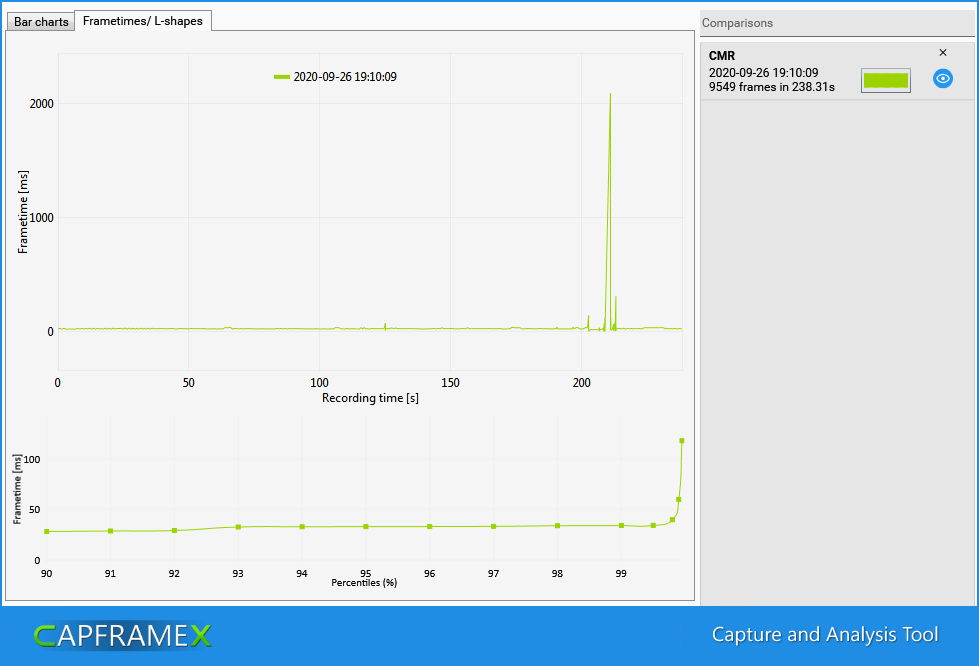Click the 2020-09-26 19:10:09 chart legend entry
Image resolution: width=979 pixels, height=666 pixels.
point(335,77)
